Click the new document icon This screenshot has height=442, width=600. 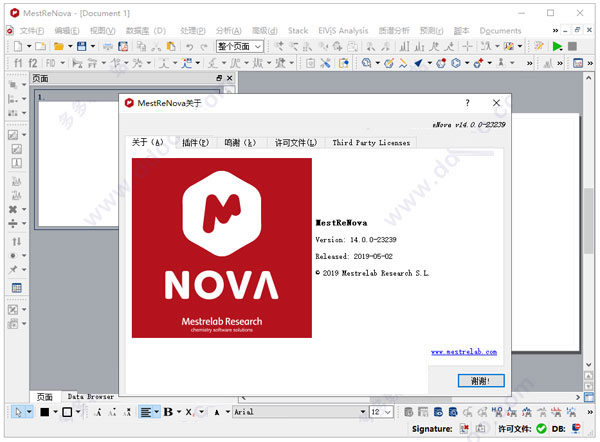coord(18,46)
